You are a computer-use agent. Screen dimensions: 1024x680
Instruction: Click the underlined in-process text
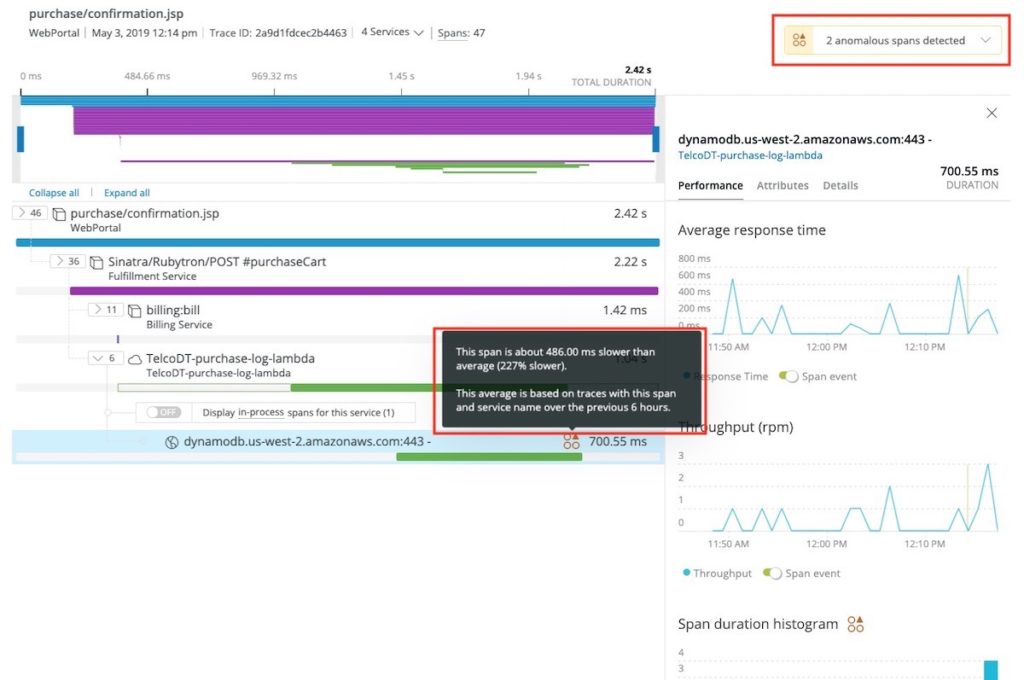[261, 412]
